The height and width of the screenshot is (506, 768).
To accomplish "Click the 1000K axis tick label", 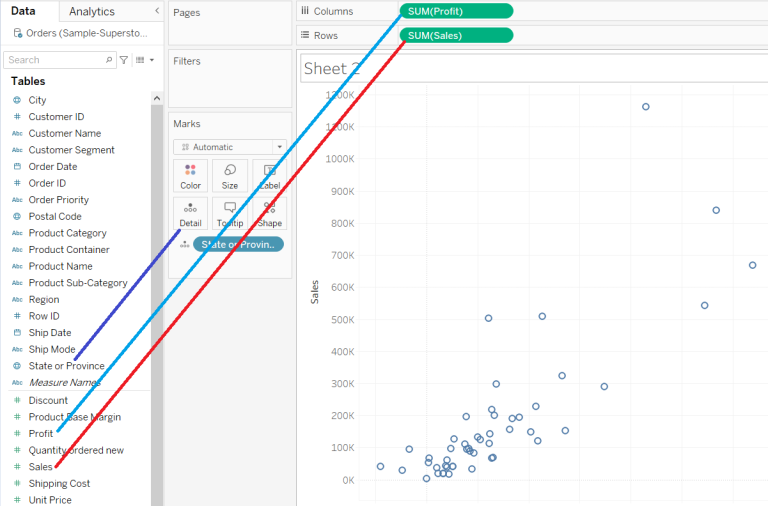I will tap(340, 159).
